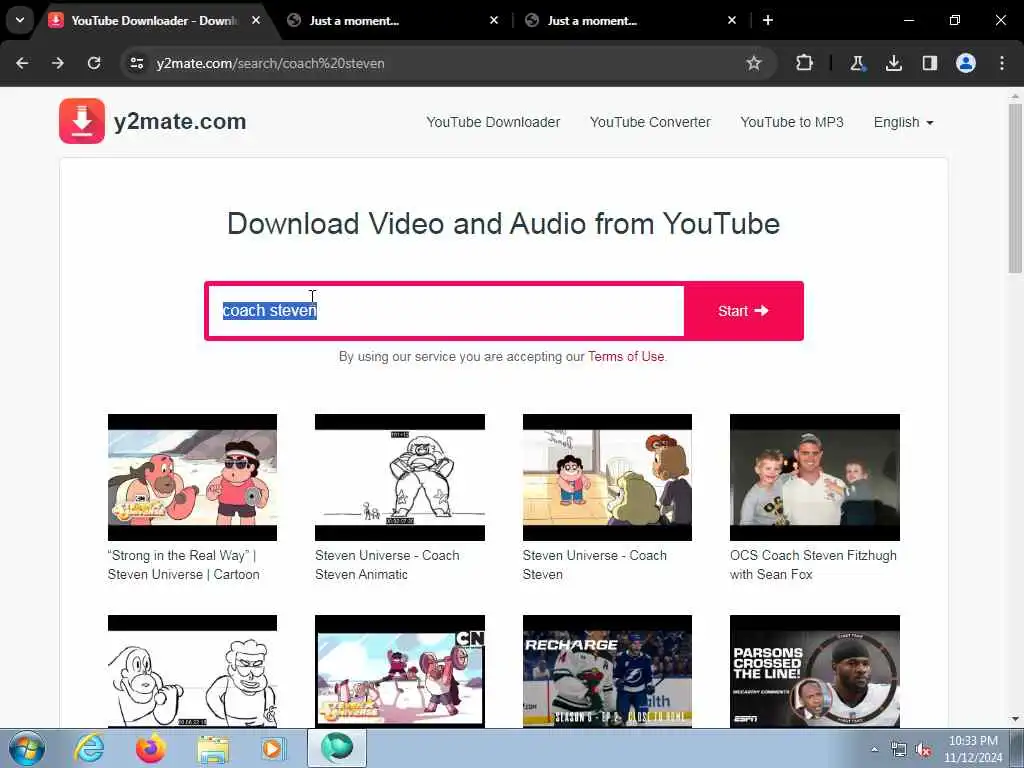The width and height of the screenshot is (1024, 768).
Task: Go back with the browser back arrow
Action: click(22, 63)
